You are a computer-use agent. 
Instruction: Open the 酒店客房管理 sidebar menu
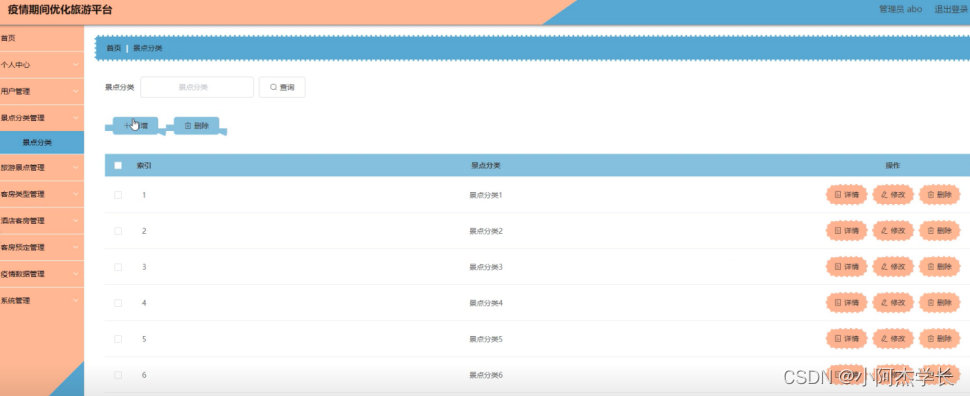point(41,221)
